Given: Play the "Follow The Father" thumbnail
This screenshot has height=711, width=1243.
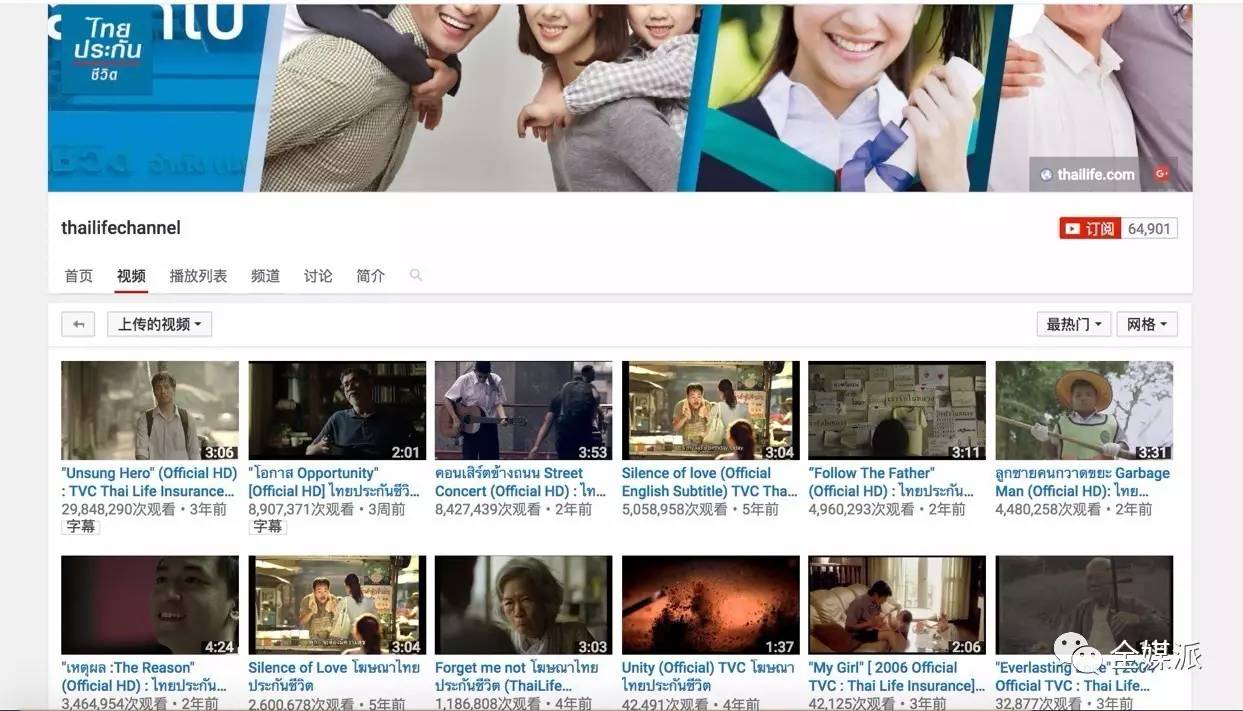Looking at the screenshot, I should (x=897, y=410).
